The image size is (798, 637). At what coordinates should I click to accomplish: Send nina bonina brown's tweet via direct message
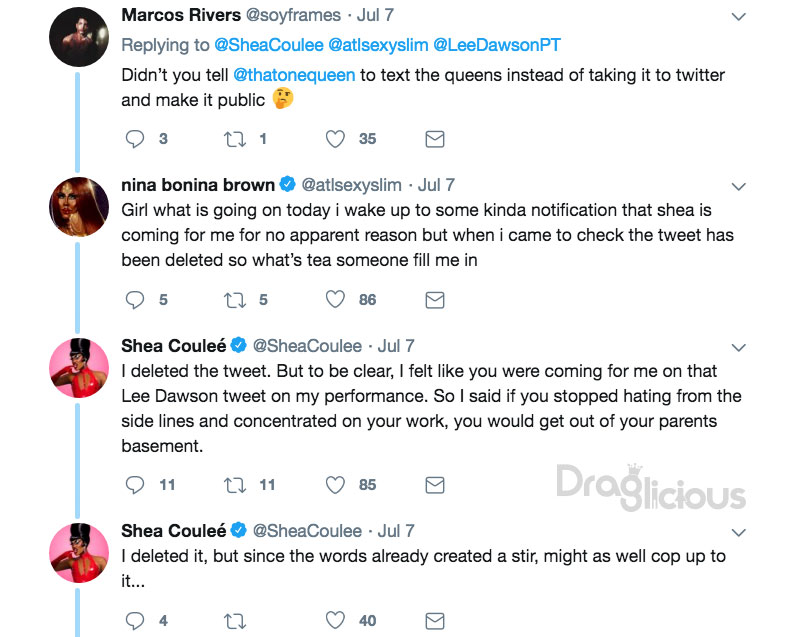pyautogui.click(x=435, y=300)
